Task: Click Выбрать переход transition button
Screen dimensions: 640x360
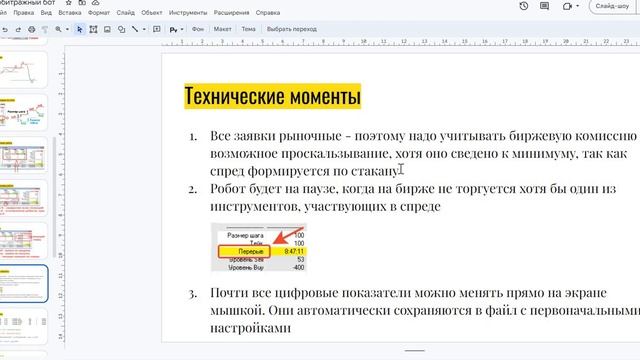Action: 292,29
